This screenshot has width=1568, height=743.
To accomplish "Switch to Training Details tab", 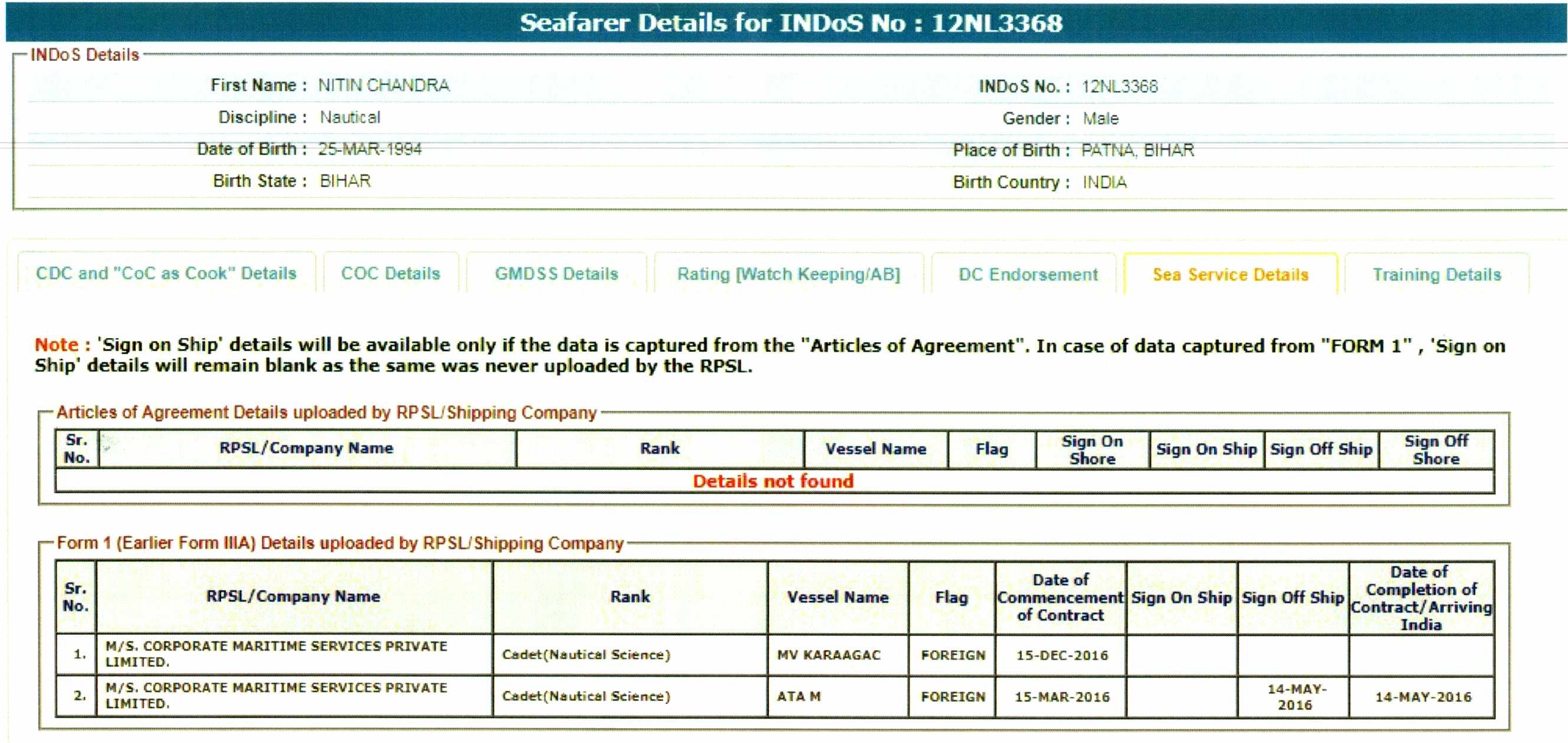I will tap(1437, 274).
